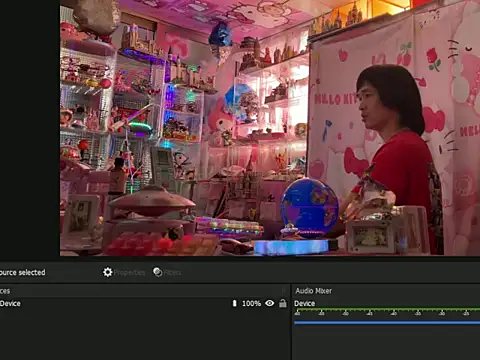Open the source Filters dialog
The height and width of the screenshot is (360, 480).
click(167, 272)
